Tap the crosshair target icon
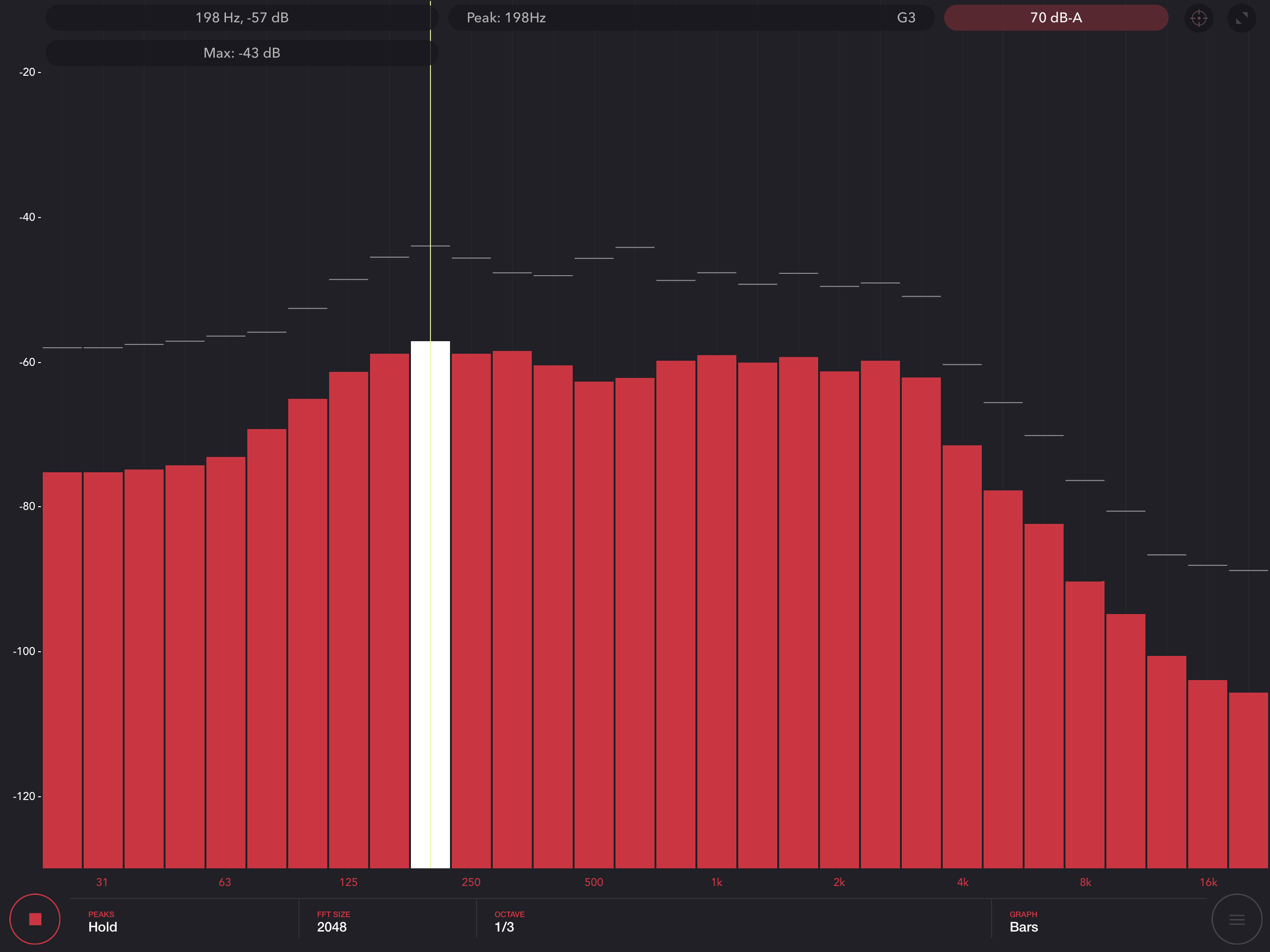1270x952 pixels. click(1198, 18)
